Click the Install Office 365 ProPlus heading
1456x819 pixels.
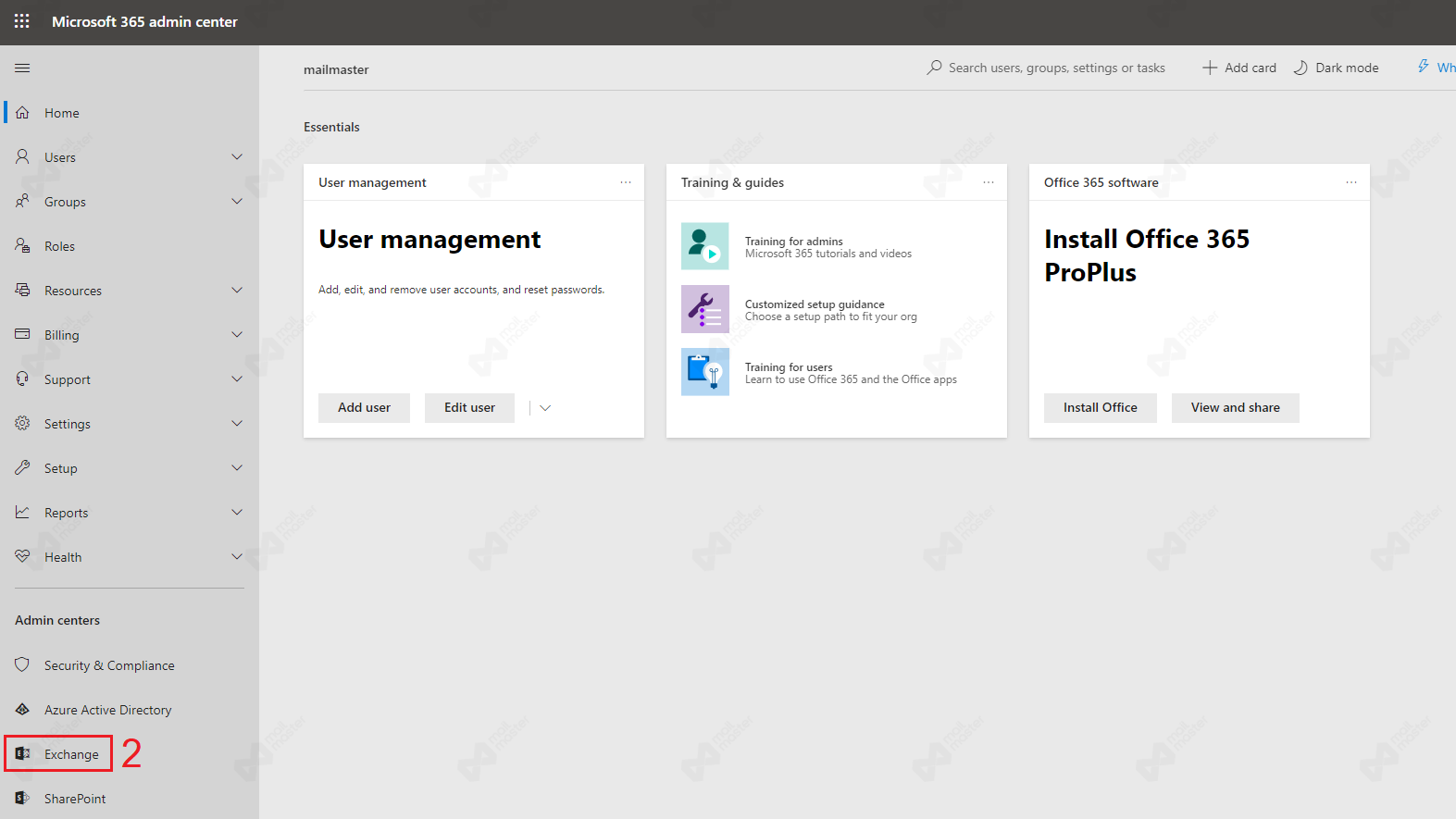point(1147,255)
